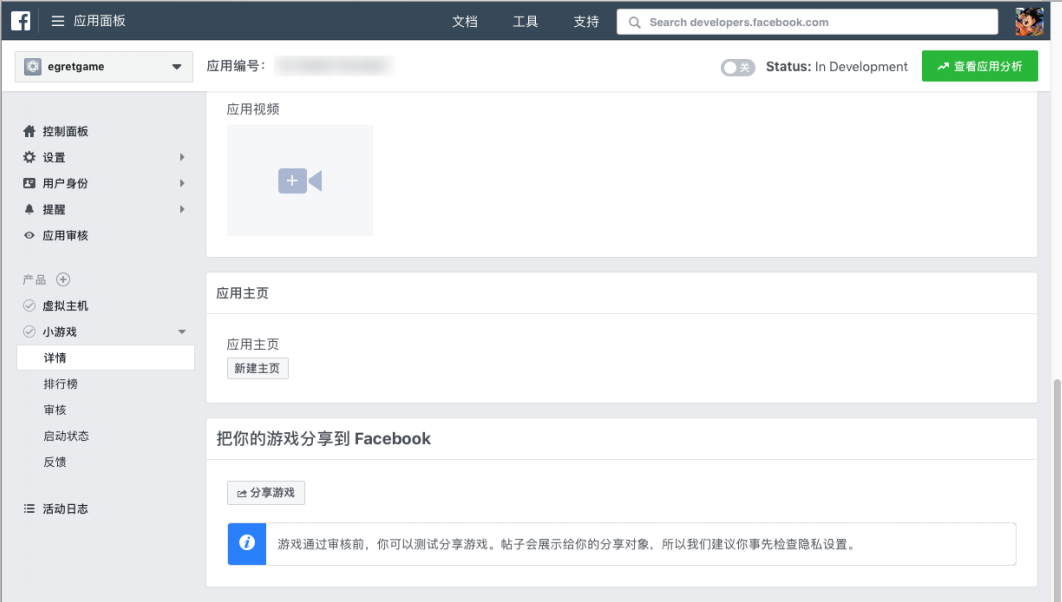Click the blue info icon in the share notice
Screen dimensions: 1062x602
pyautogui.click(x=246, y=544)
